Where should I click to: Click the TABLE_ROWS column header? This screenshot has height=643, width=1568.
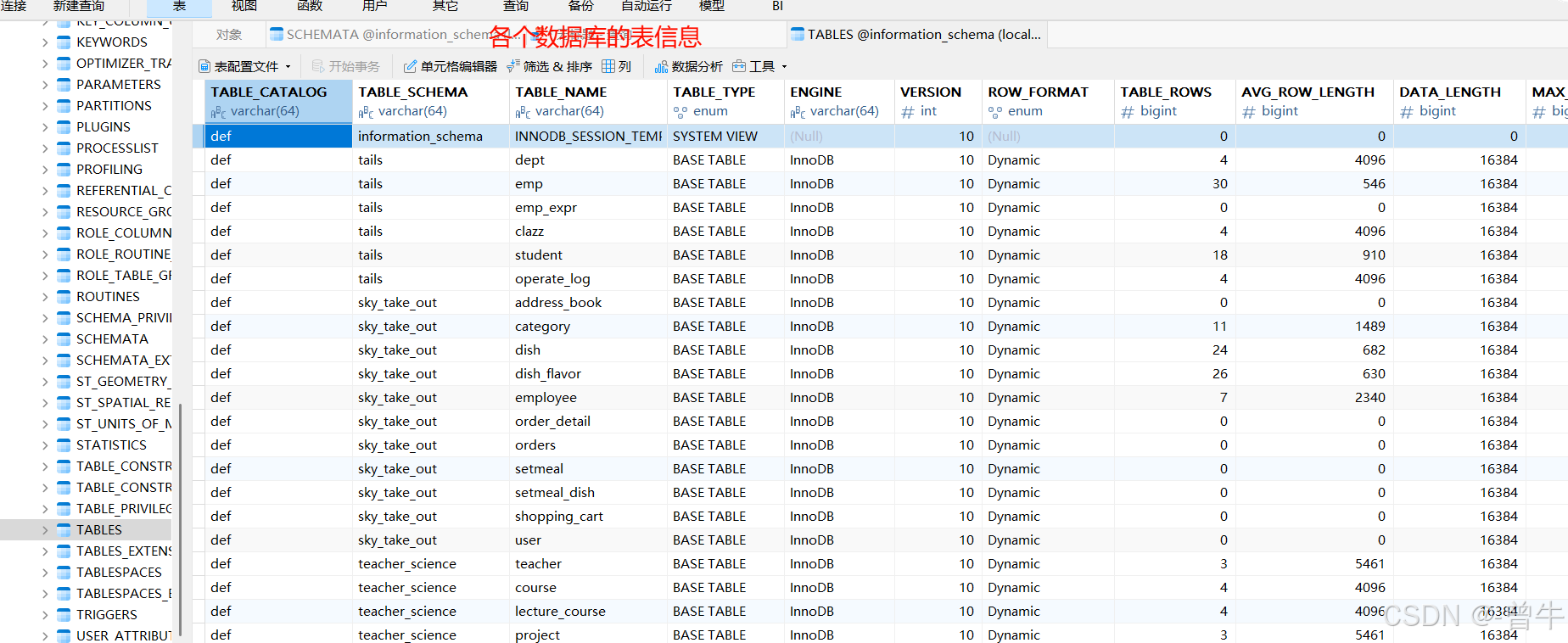1174,101
